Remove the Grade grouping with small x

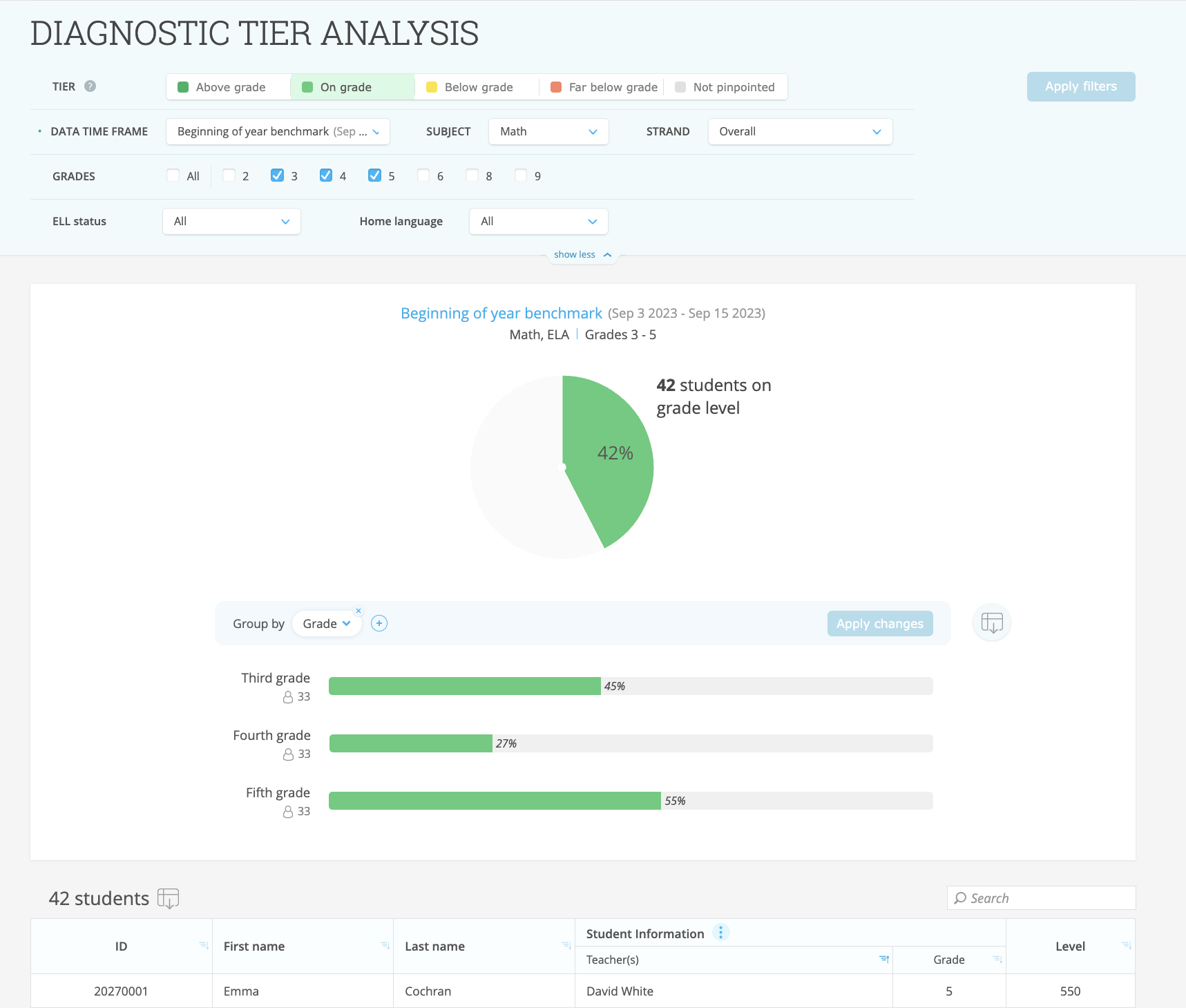[x=358, y=611]
